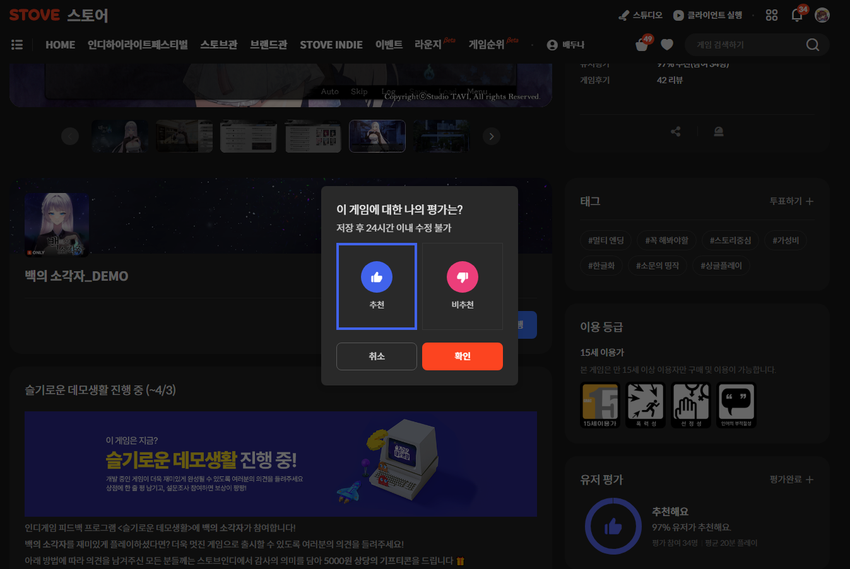The image size is (850, 569).
Task: Launch 클라이언트 실행
Action: (707, 15)
